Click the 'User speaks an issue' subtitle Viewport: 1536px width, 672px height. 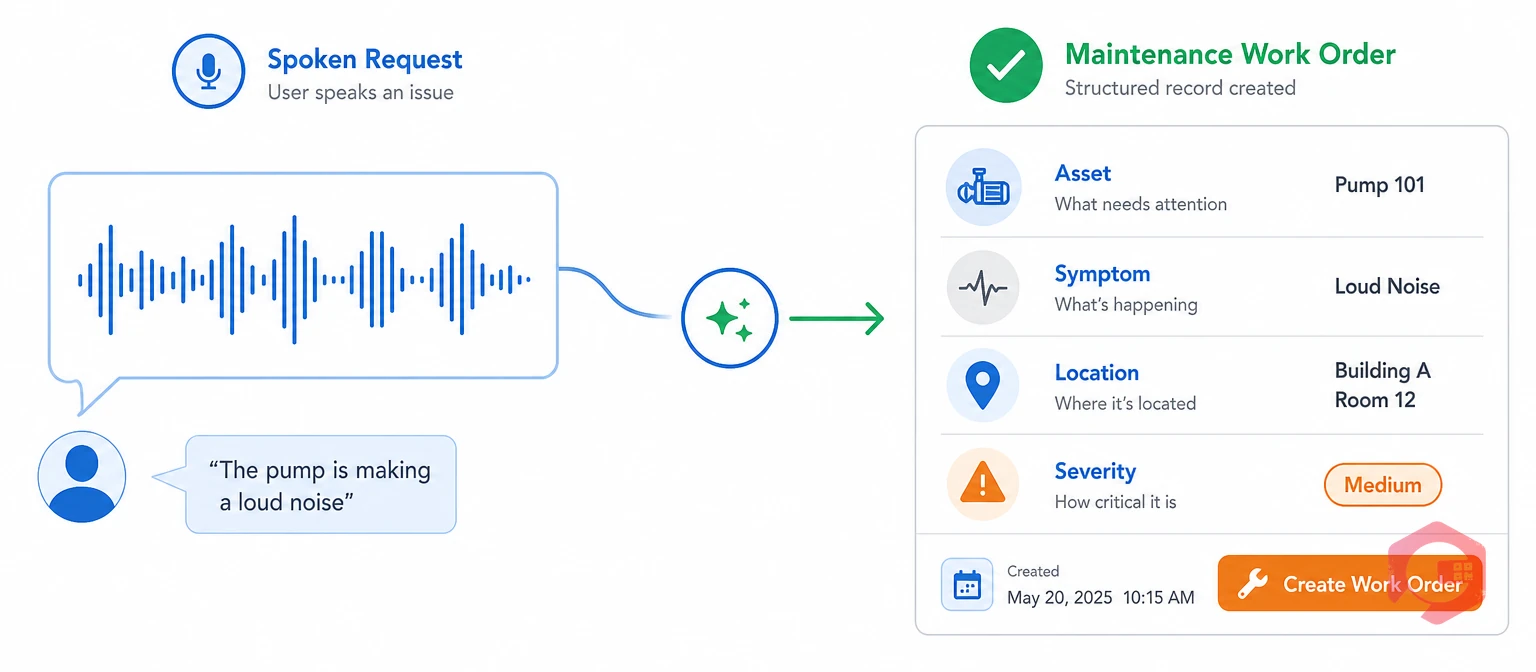(x=361, y=93)
